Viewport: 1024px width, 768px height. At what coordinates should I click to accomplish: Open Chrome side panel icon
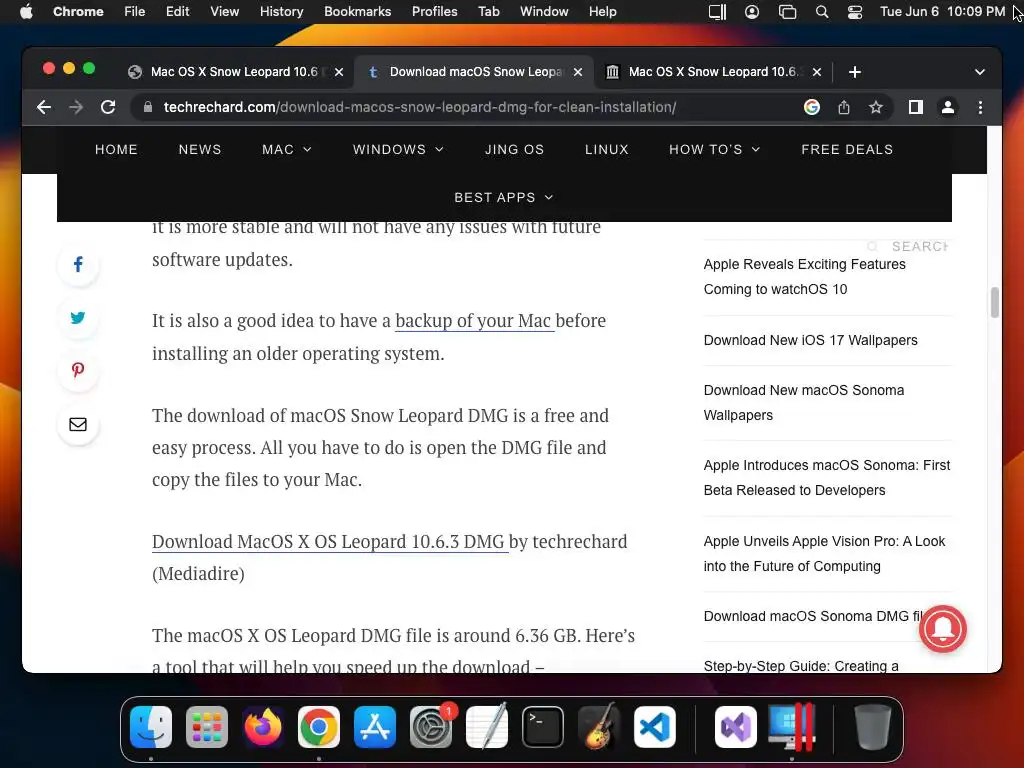pos(916,107)
